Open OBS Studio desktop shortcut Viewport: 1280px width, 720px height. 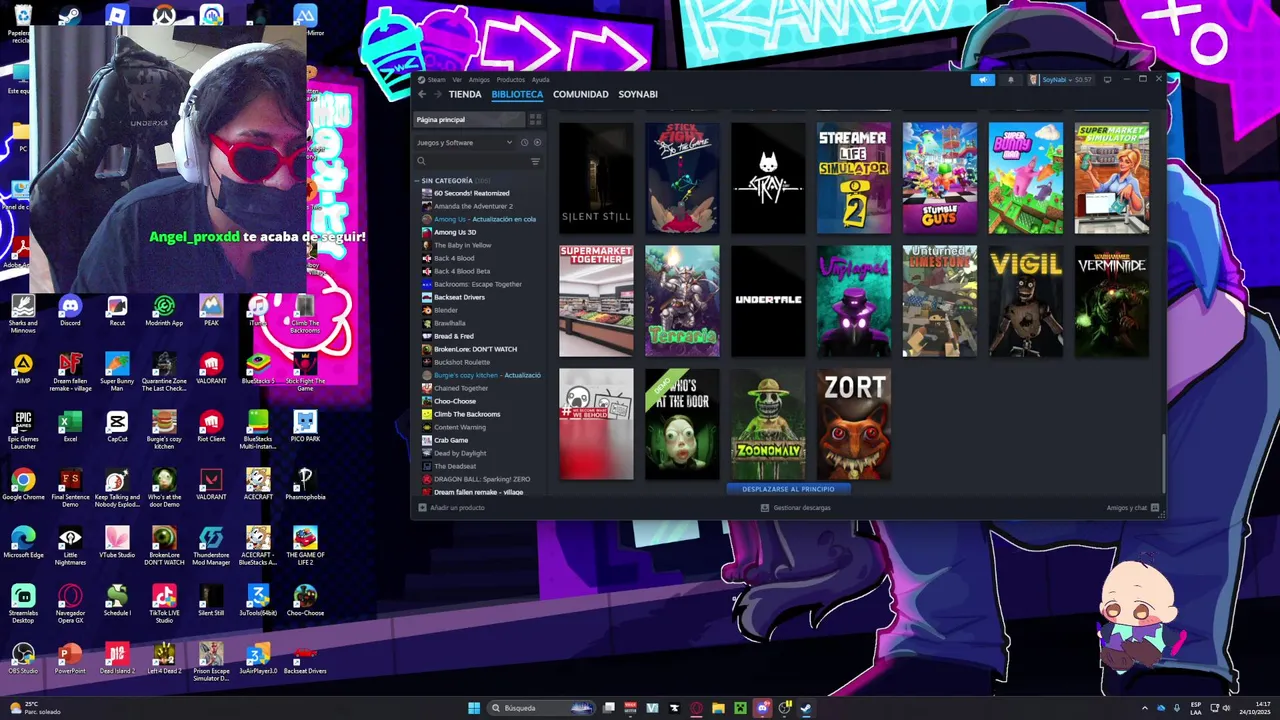[23, 659]
